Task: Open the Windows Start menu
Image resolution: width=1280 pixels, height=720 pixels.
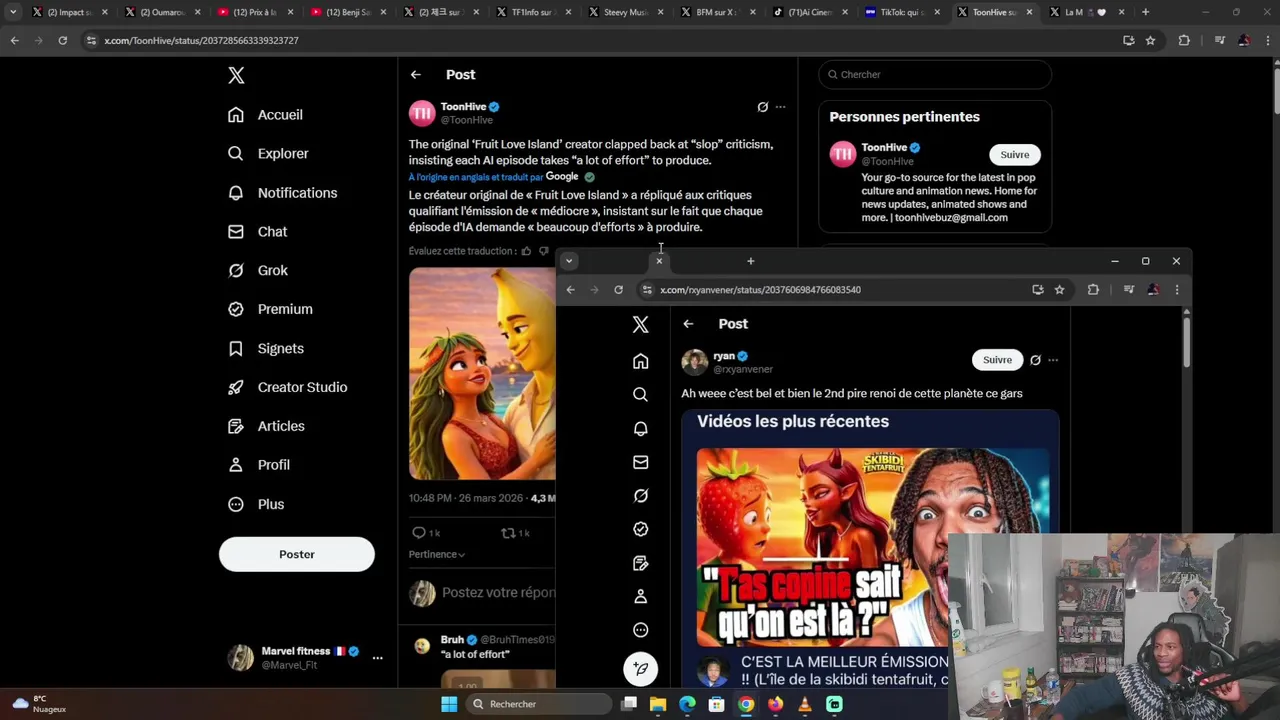Action: click(449, 704)
